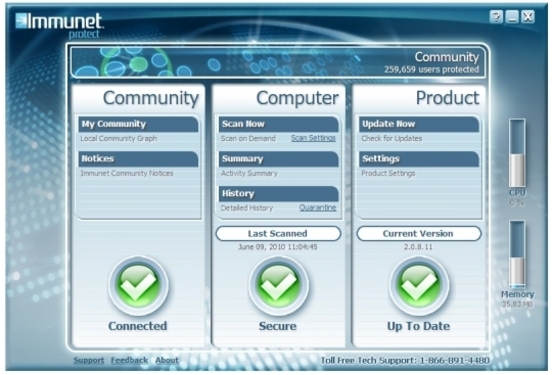Screen dimensions: 552x375
Task: Click the green Secure checkmark icon
Action: click(x=278, y=285)
